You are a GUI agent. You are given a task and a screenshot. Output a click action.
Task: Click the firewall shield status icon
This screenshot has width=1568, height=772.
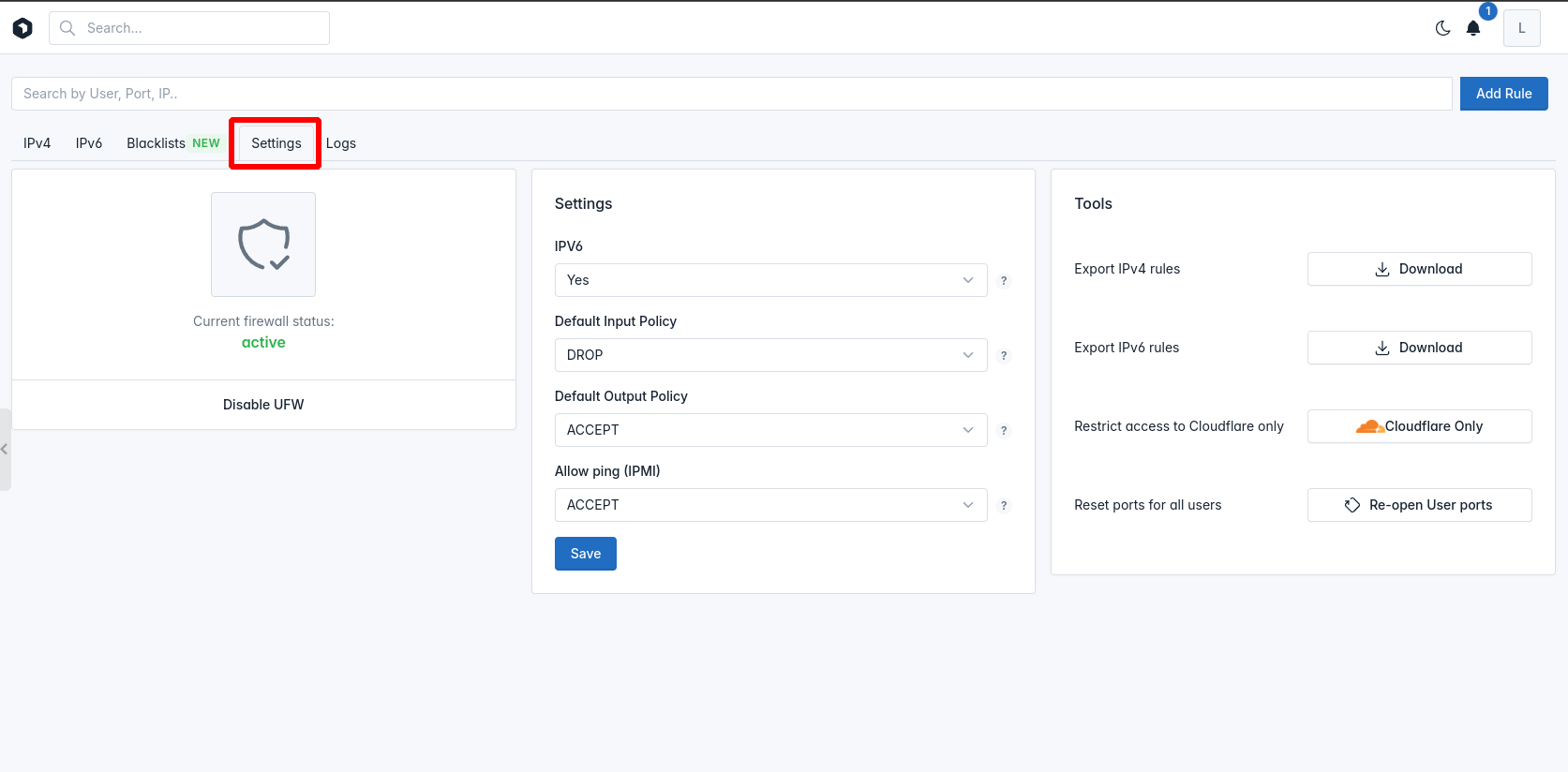pyautogui.click(x=263, y=245)
